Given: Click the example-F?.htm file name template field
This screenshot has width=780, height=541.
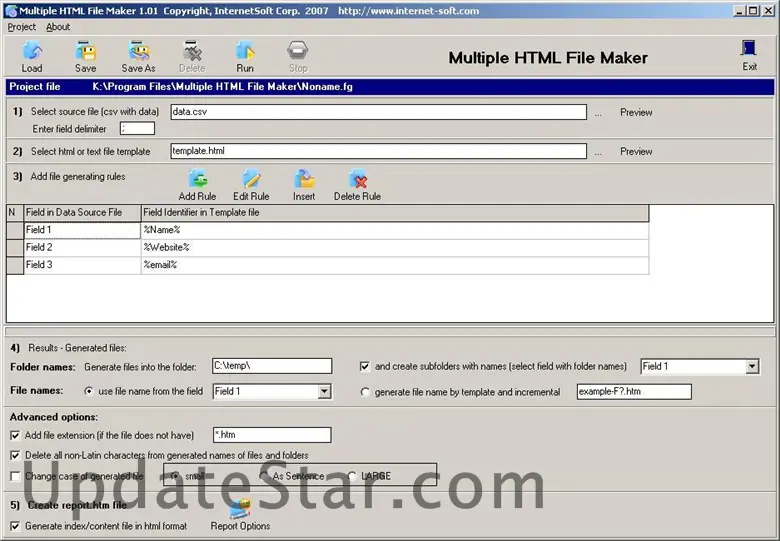Looking at the screenshot, I should pyautogui.click(x=634, y=391).
